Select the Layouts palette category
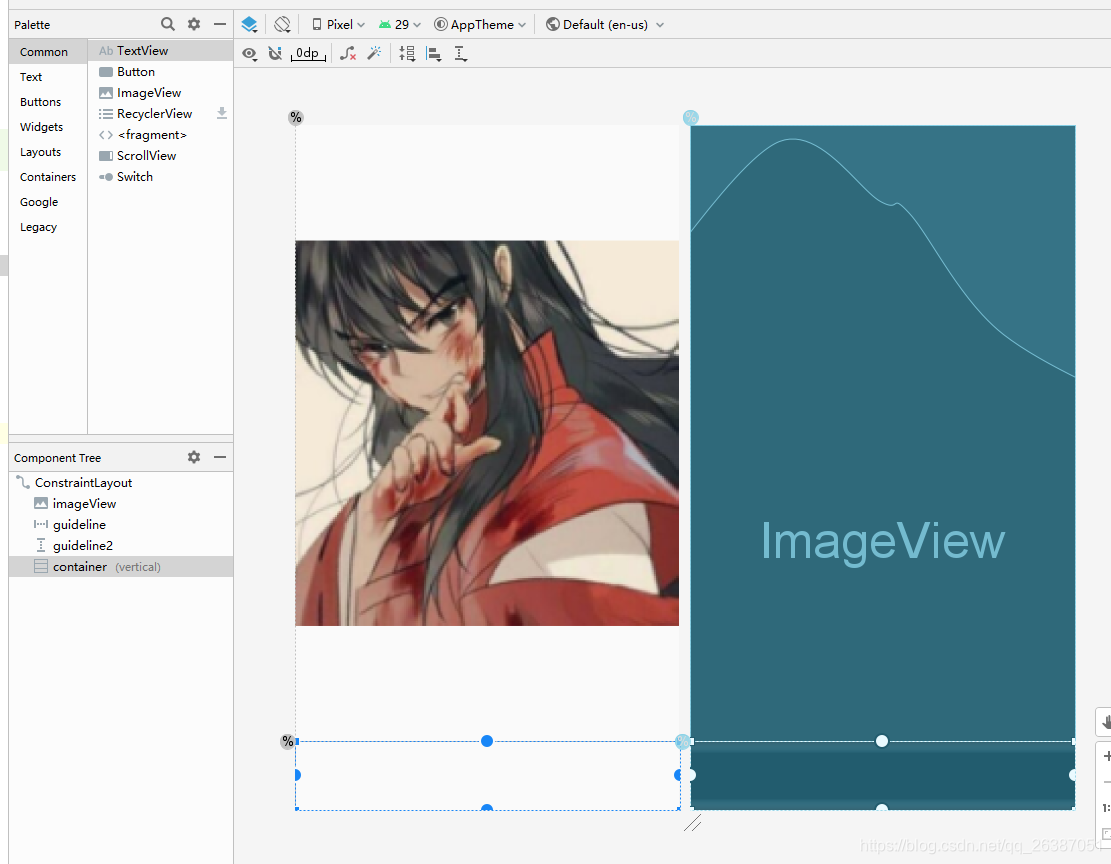1111x864 pixels. [47, 152]
